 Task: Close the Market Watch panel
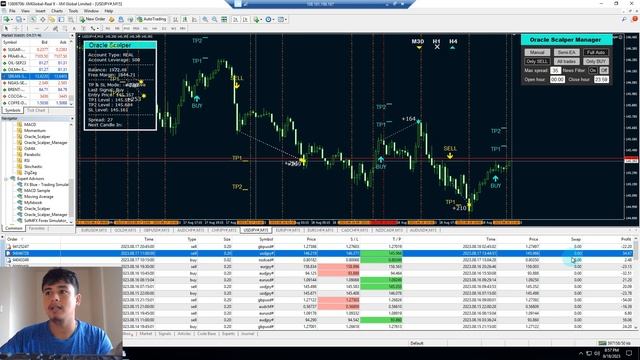pos(72,36)
